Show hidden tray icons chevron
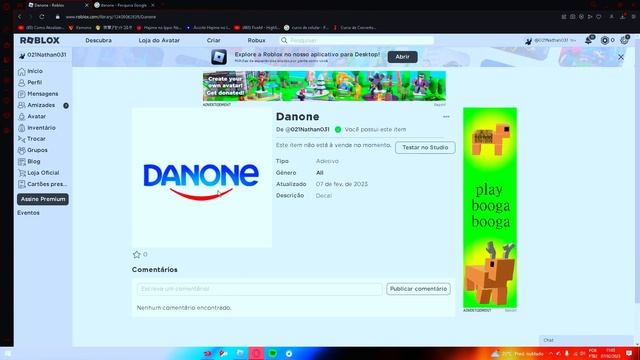Screen dimensions: 640x360 coord(550,353)
